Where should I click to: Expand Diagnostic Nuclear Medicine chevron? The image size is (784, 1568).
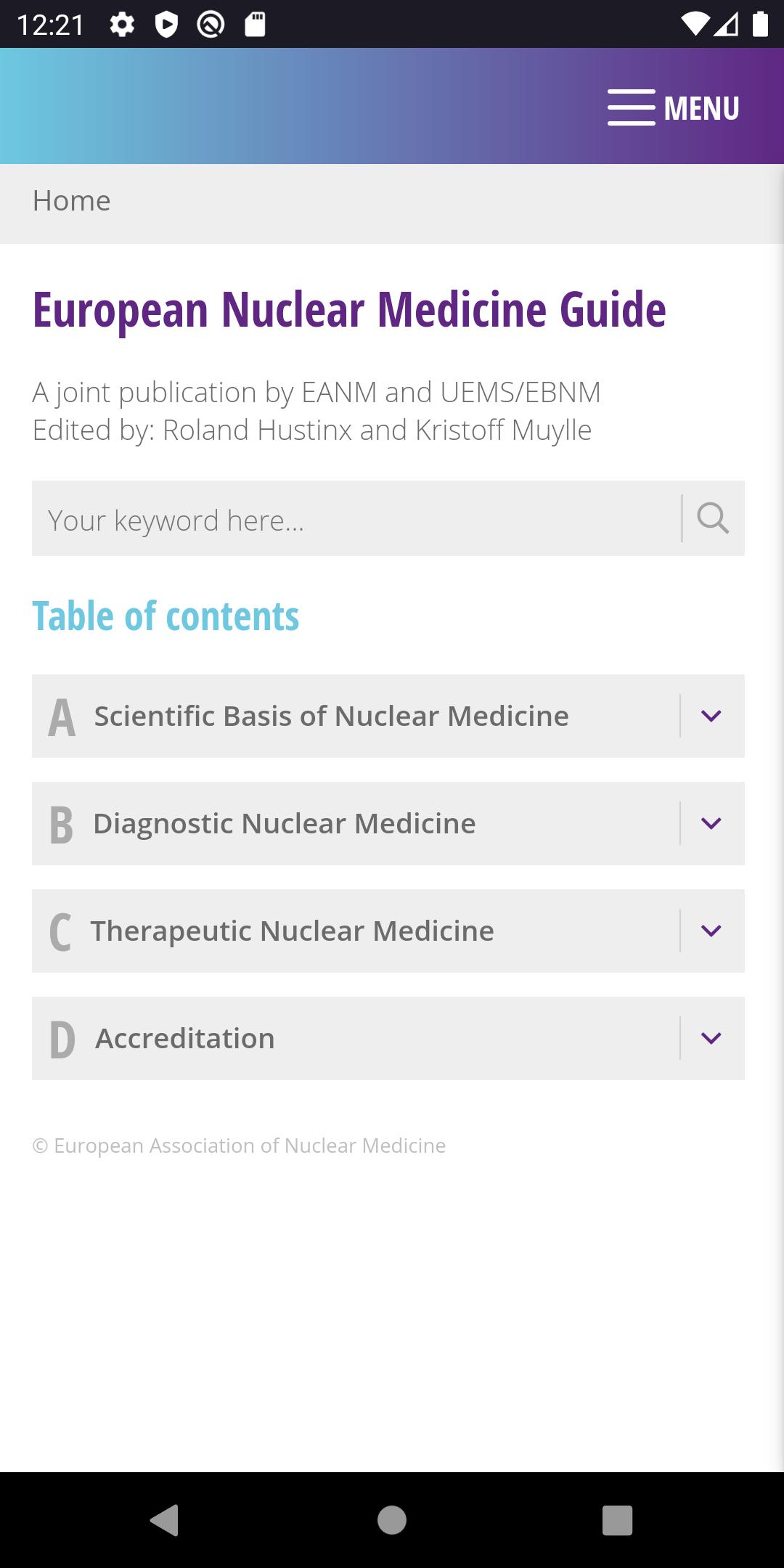[711, 823]
